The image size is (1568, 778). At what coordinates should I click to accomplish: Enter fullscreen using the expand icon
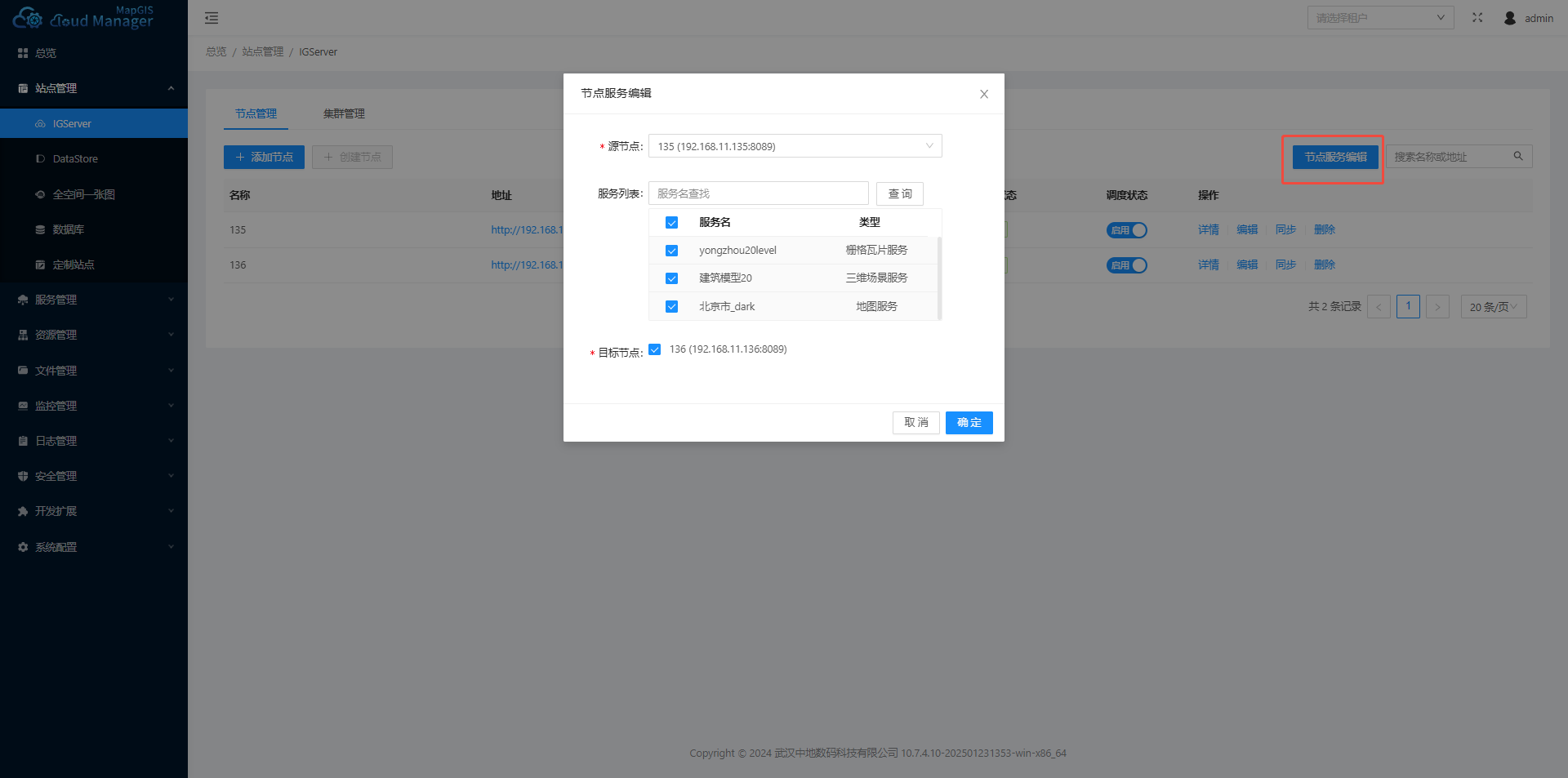coord(1477,17)
